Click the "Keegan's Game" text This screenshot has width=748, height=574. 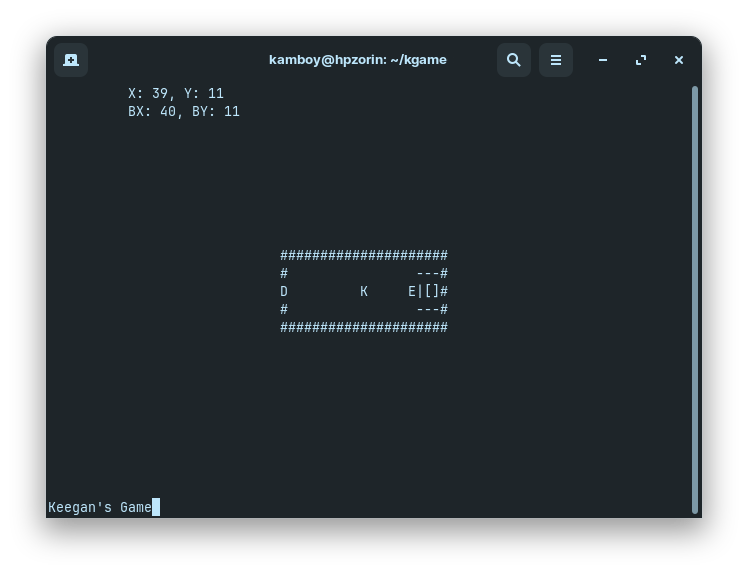pos(100,507)
